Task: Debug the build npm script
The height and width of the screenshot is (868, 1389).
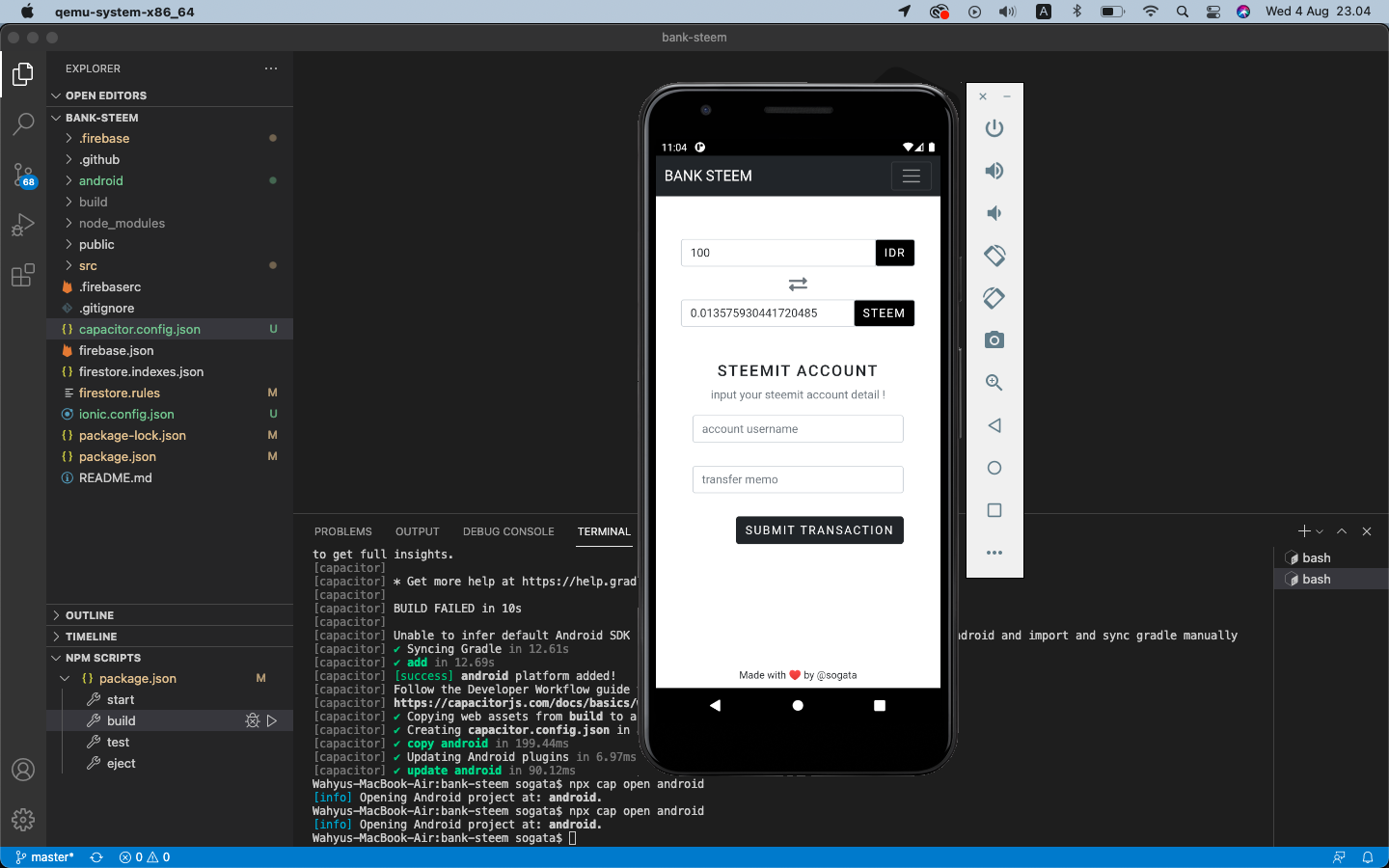Action: point(253,720)
